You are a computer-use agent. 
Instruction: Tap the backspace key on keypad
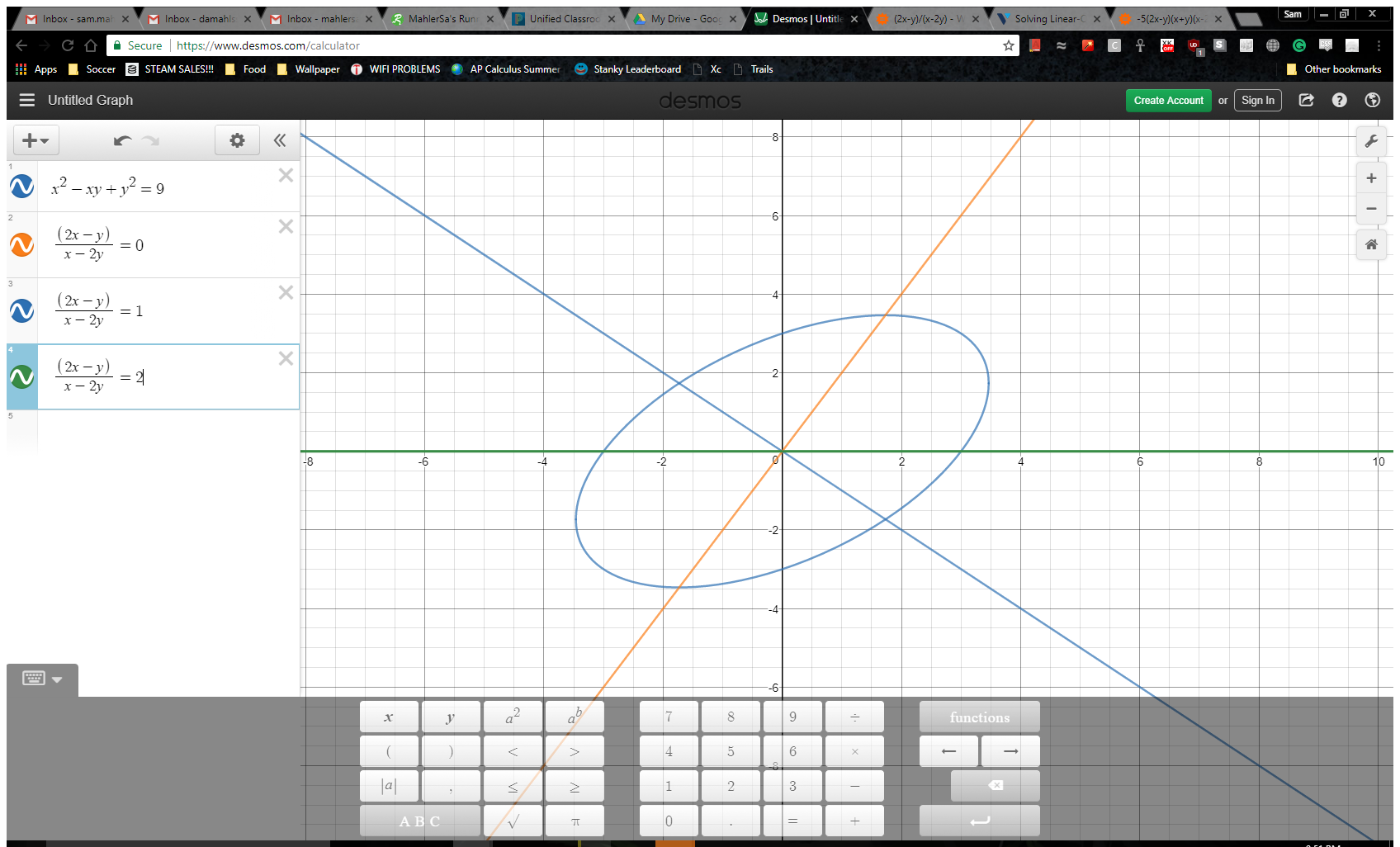pos(996,786)
